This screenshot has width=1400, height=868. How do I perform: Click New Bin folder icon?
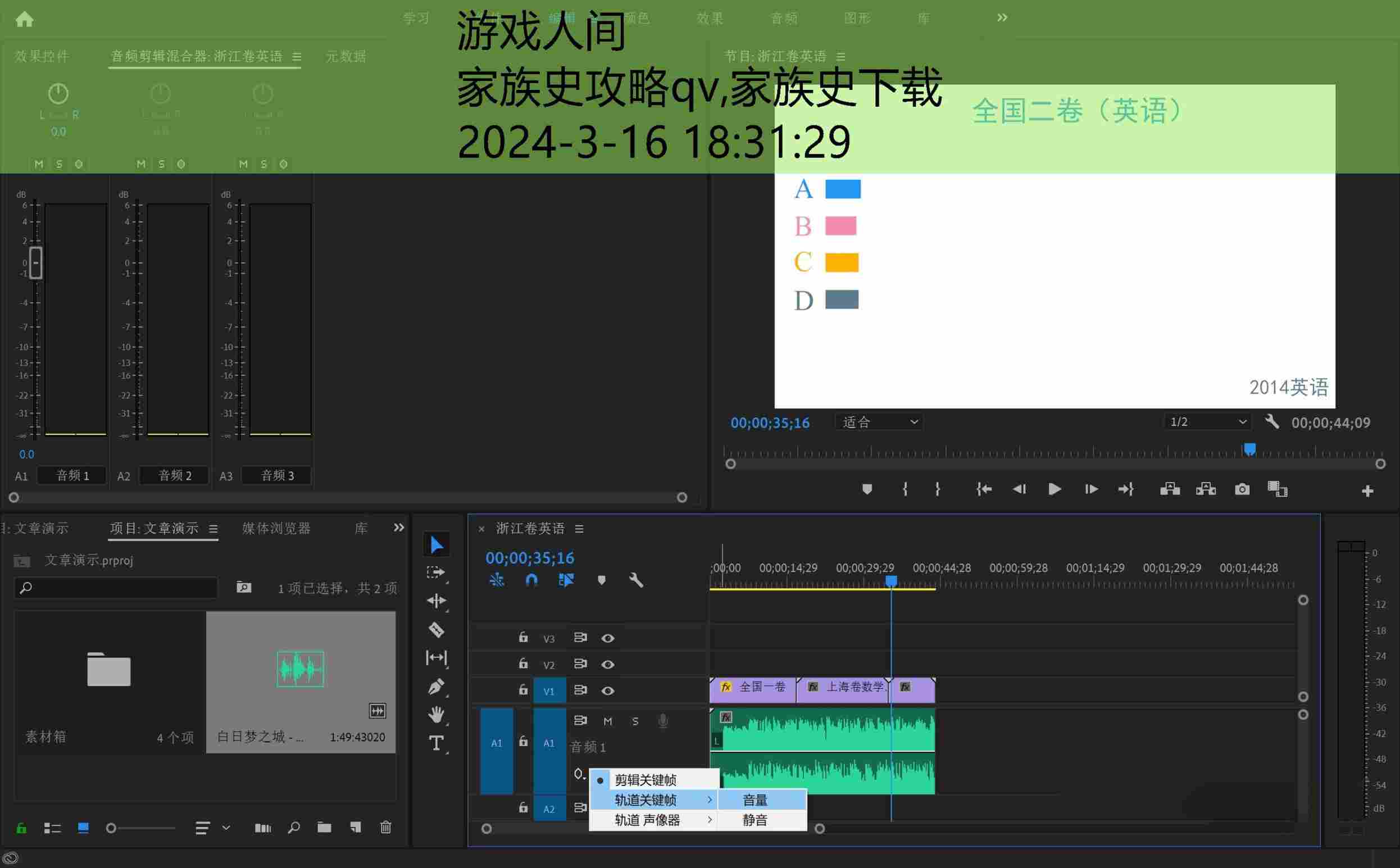pos(324,827)
